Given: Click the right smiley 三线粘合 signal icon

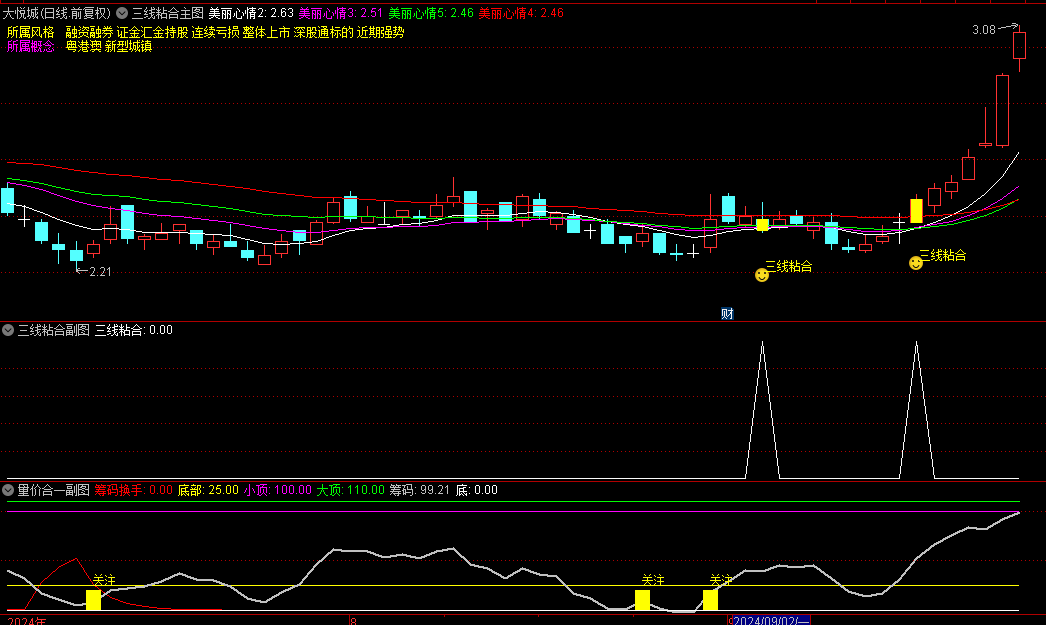Looking at the screenshot, I should [x=916, y=263].
